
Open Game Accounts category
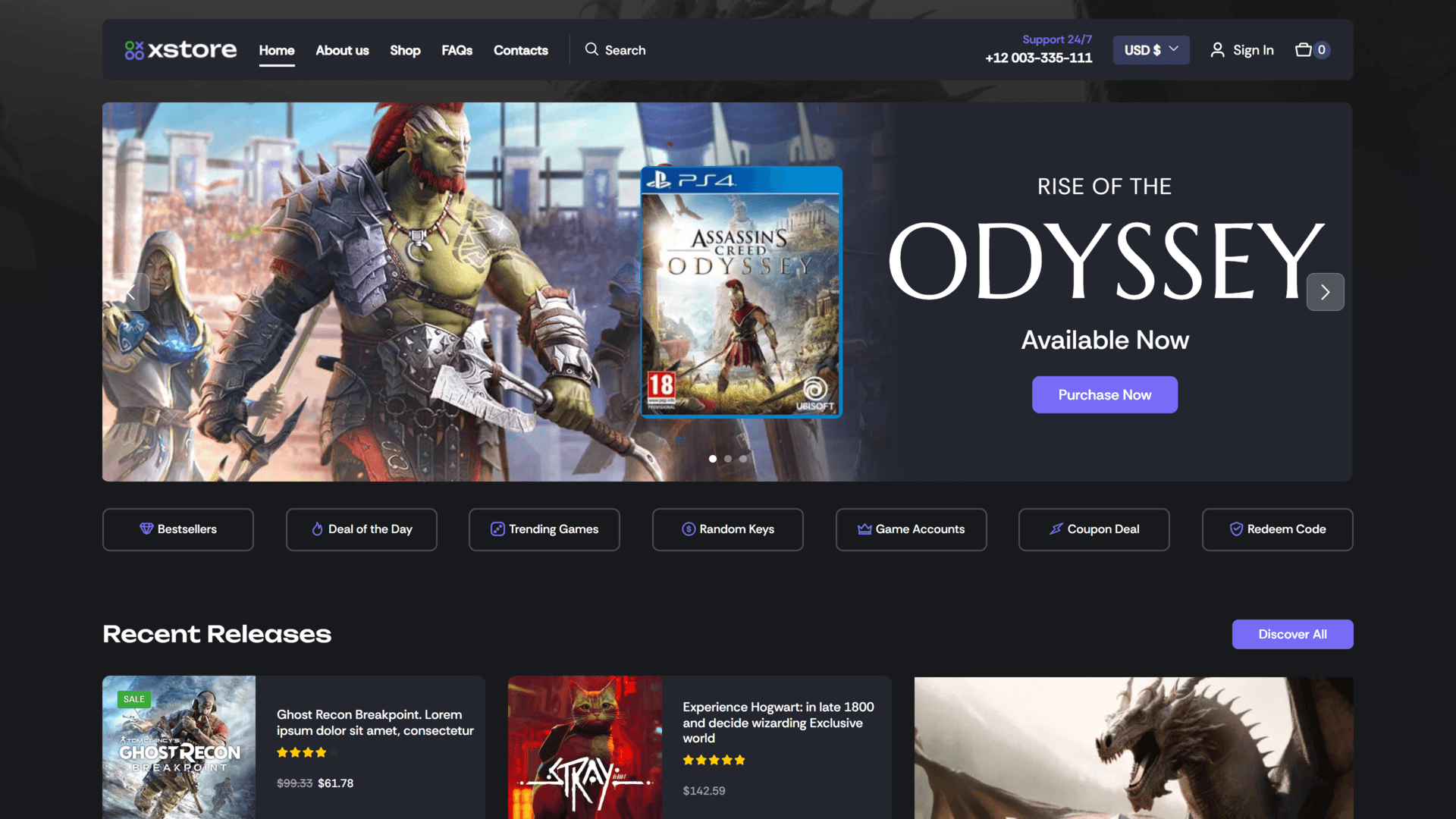click(x=911, y=529)
